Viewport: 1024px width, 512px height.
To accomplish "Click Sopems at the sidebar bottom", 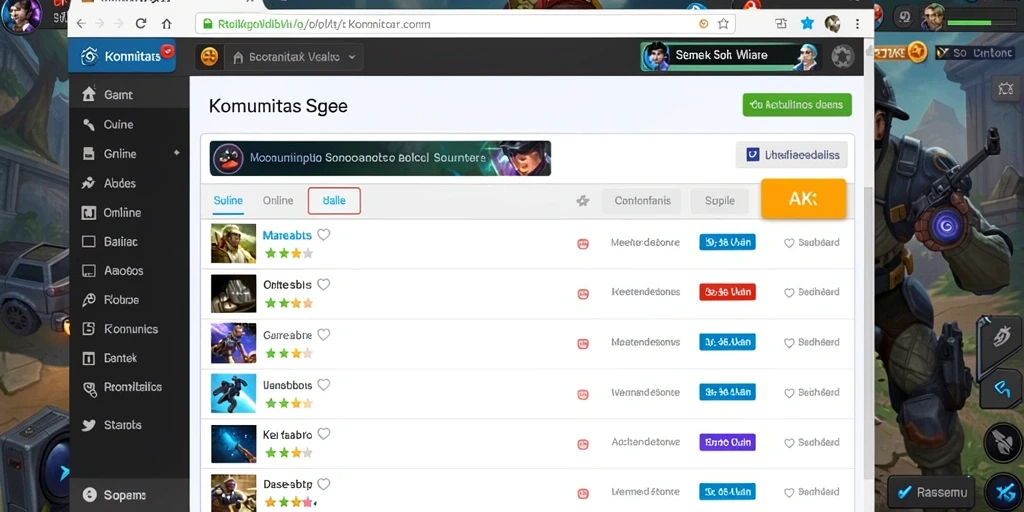I will click(x=129, y=495).
